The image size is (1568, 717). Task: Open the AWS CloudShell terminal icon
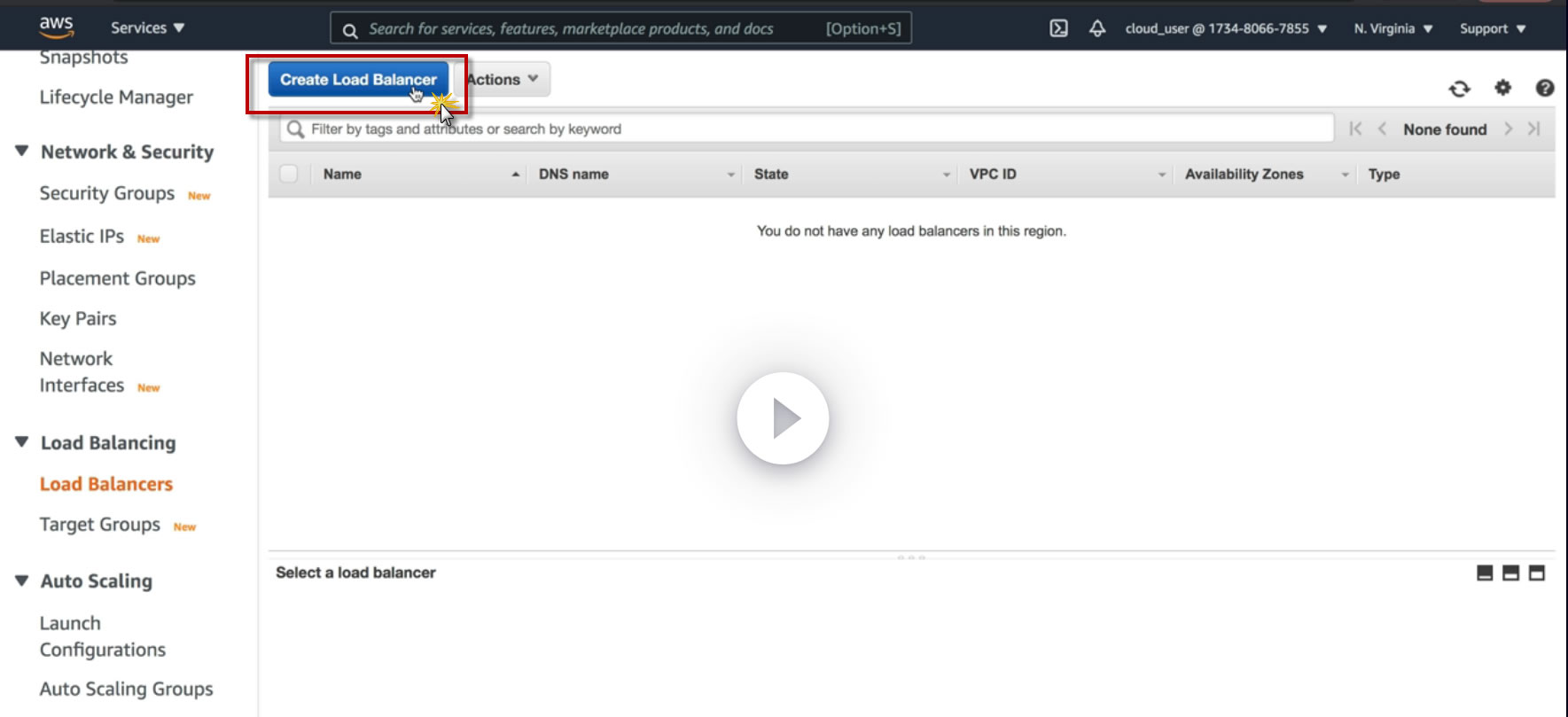coord(1058,28)
